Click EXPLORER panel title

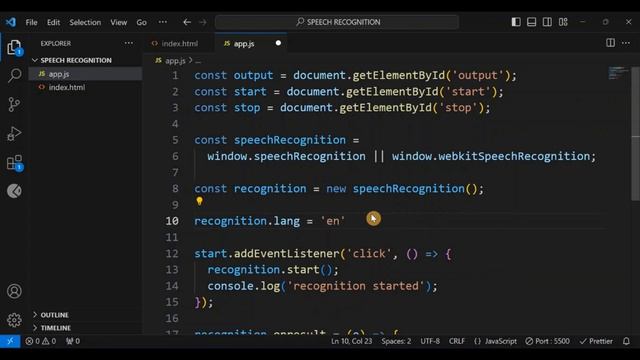tap(56, 43)
